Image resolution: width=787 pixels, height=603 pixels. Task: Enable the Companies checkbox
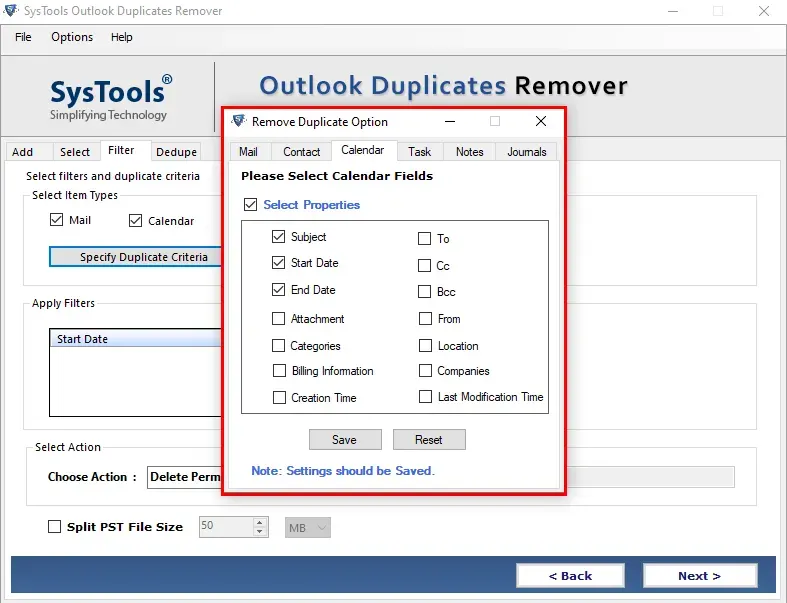pos(425,371)
